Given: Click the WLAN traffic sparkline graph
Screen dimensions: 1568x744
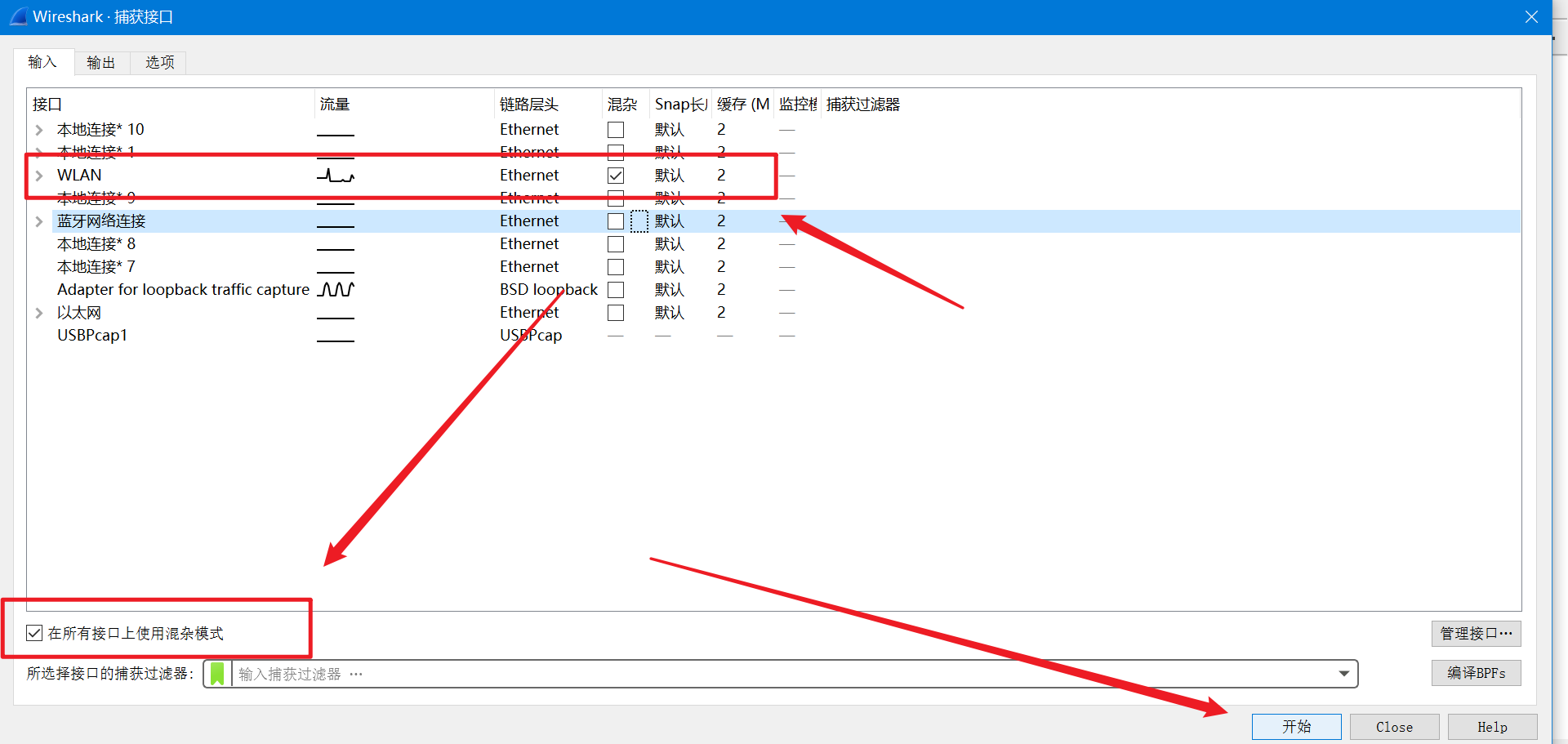Looking at the screenshot, I should point(336,175).
